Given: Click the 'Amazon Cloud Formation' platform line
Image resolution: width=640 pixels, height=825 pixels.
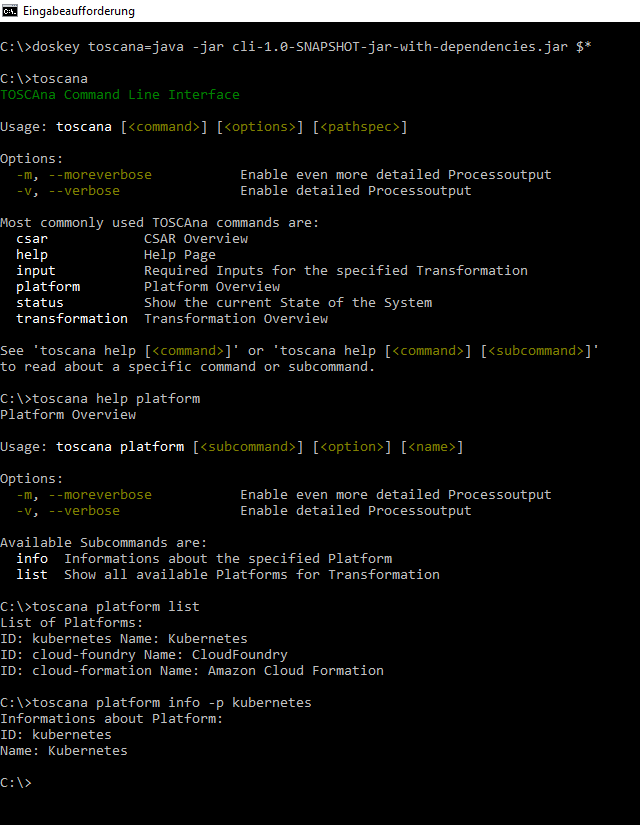Looking at the screenshot, I should point(192,671).
